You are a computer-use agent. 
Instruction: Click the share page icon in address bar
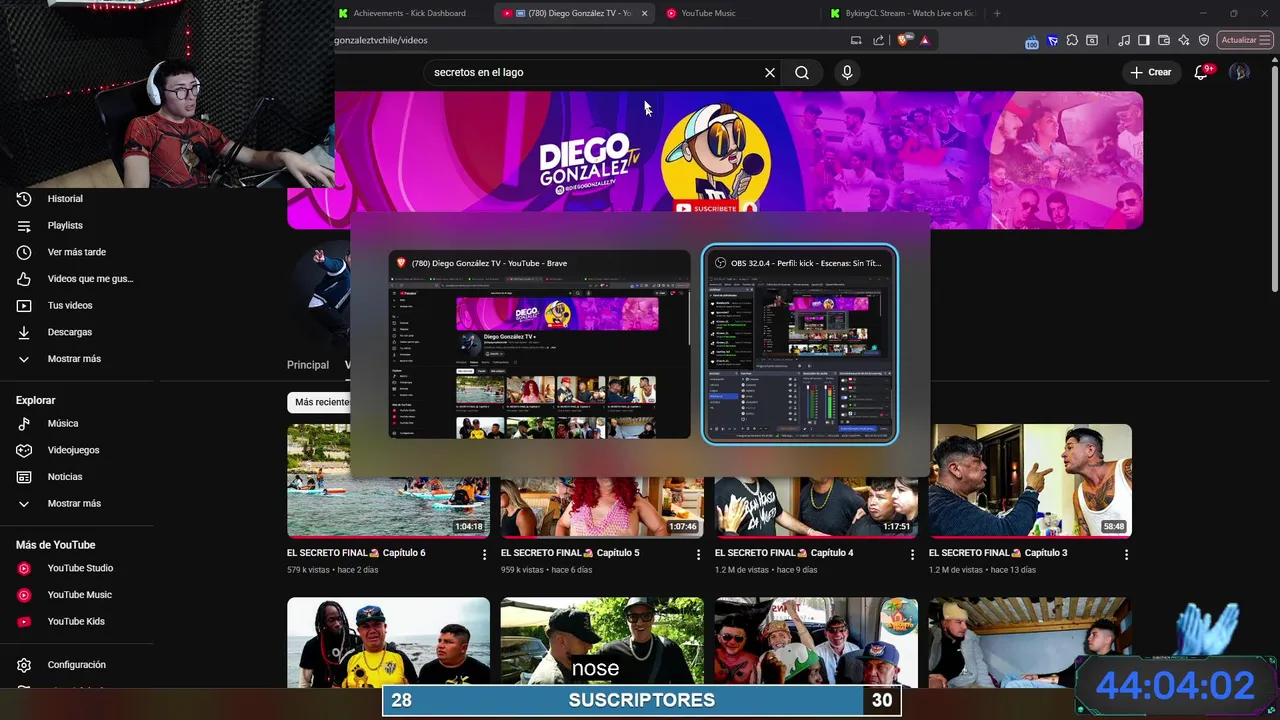(879, 40)
